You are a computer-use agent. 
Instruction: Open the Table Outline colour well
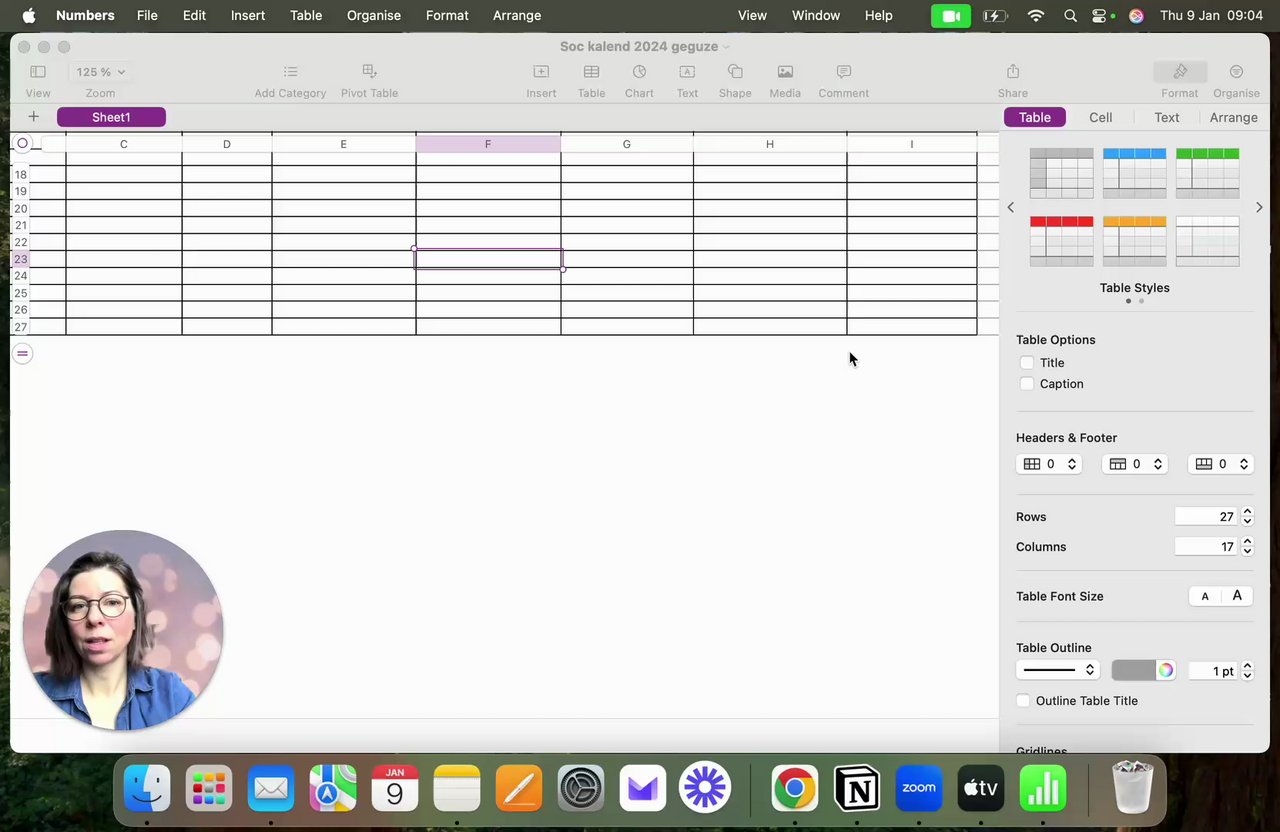pos(1133,671)
